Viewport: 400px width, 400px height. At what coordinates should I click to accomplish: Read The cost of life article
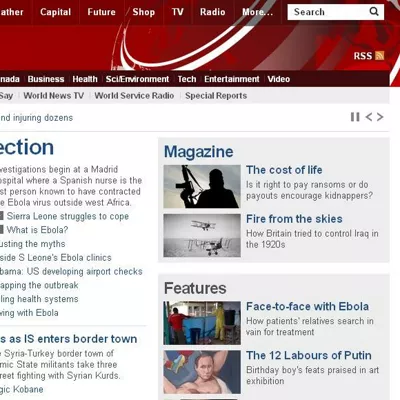[x=284, y=170]
